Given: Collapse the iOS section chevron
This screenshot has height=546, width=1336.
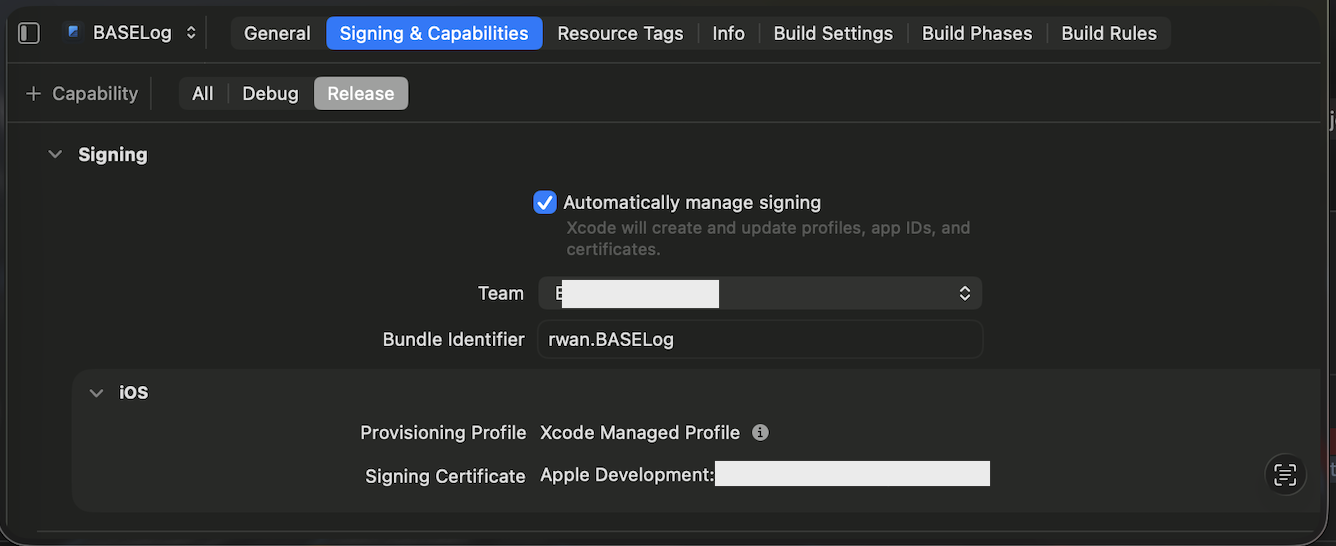Looking at the screenshot, I should 96,393.
